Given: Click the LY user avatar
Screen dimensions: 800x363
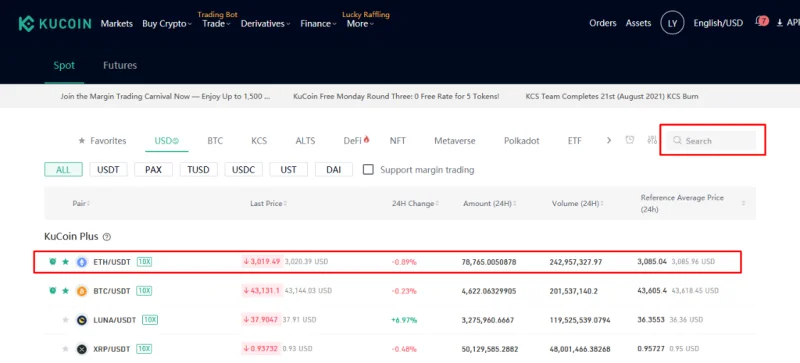Looking at the screenshot, I should tap(672, 23).
